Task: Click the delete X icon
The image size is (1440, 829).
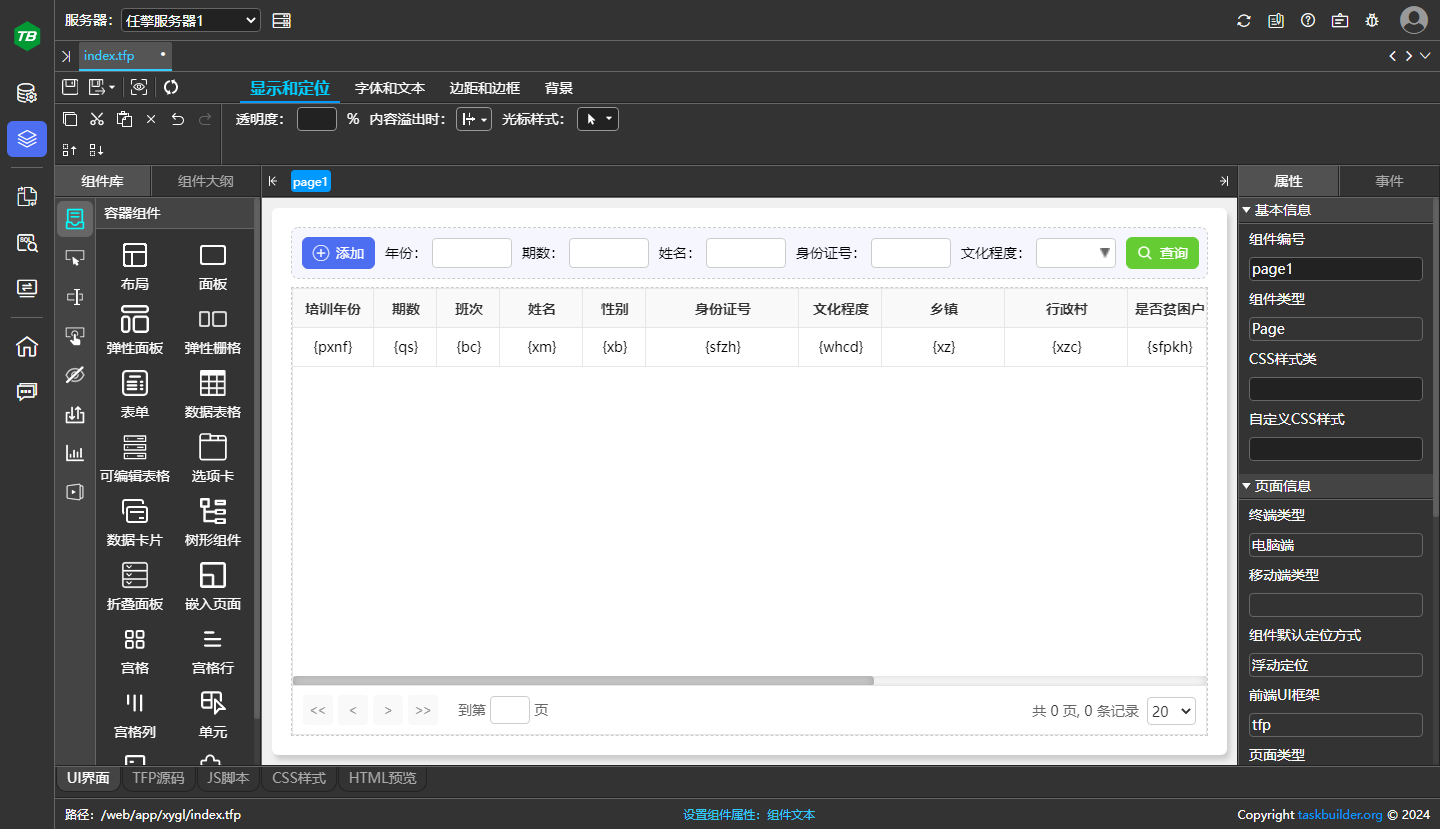Action: point(151,119)
